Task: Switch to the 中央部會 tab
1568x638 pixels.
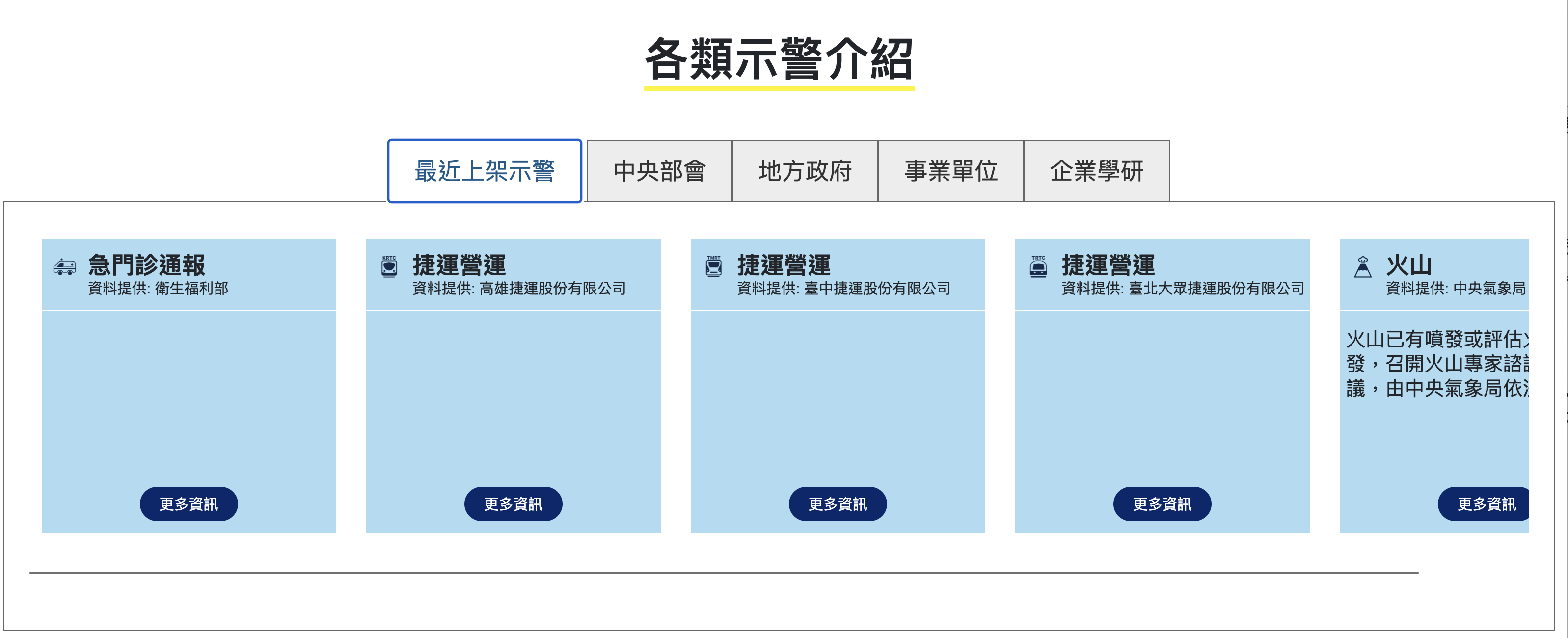Action: 659,171
